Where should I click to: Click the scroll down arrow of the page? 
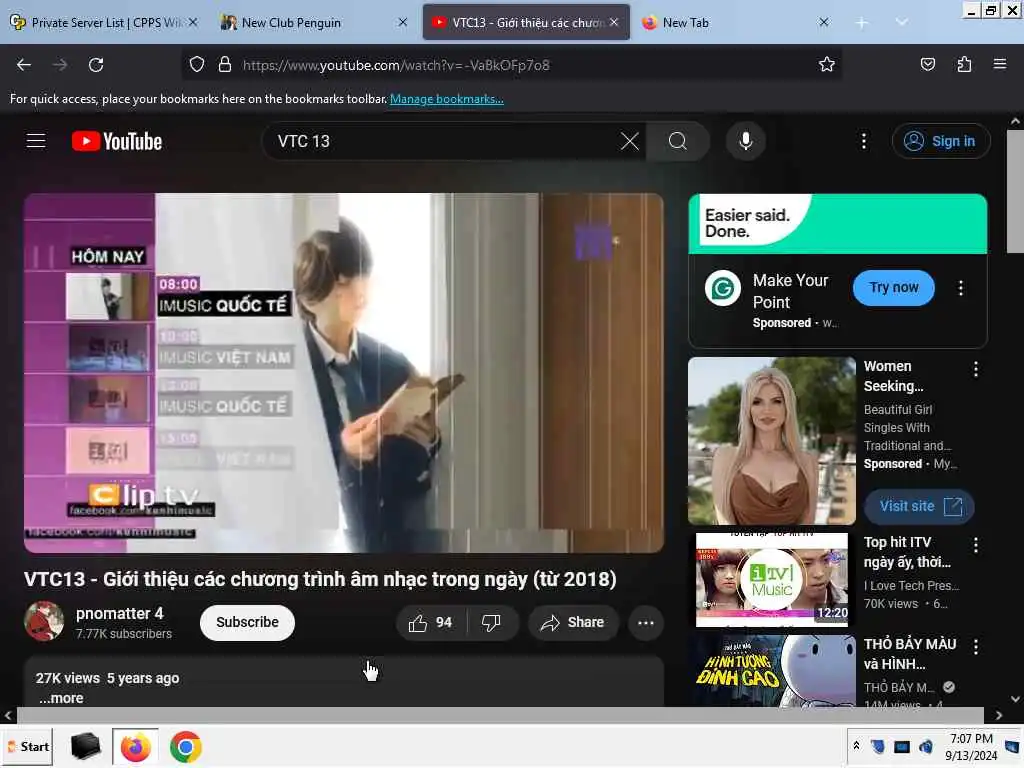(1015, 699)
